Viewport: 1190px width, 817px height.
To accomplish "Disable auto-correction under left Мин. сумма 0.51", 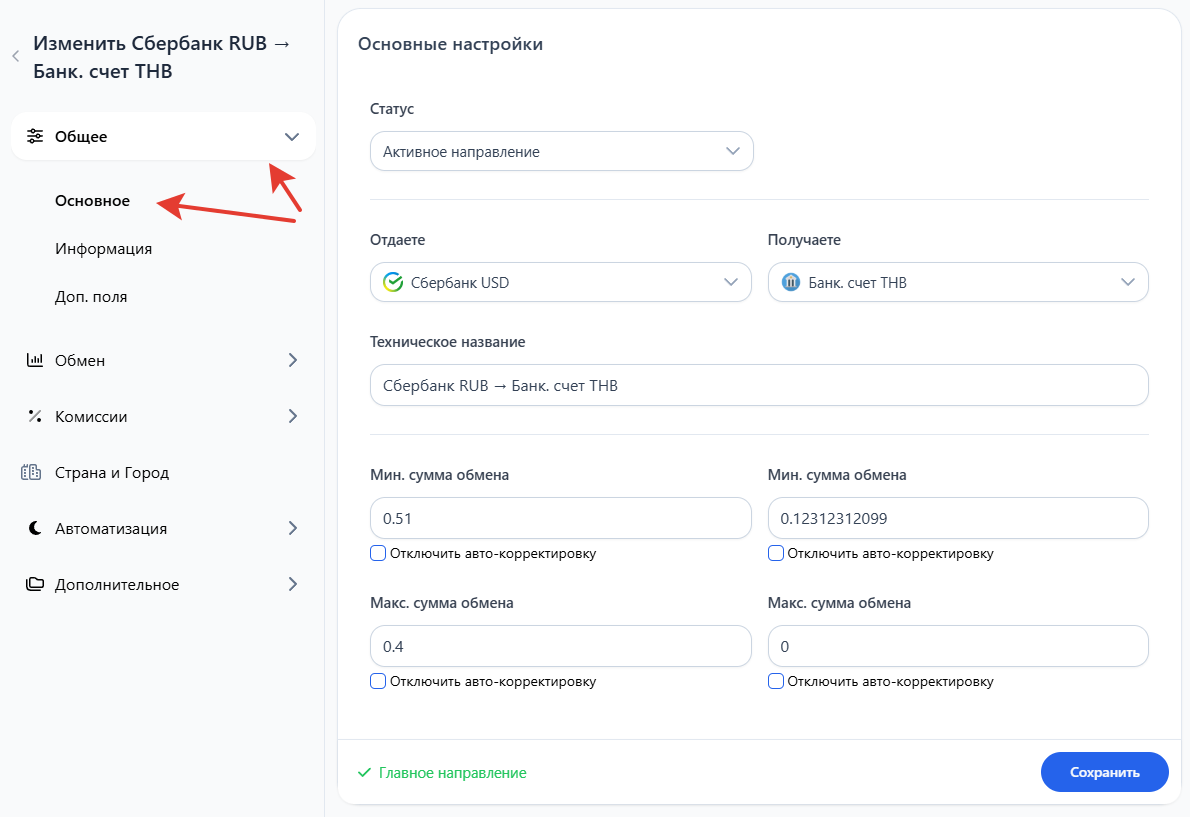I will tap(378, 553).
